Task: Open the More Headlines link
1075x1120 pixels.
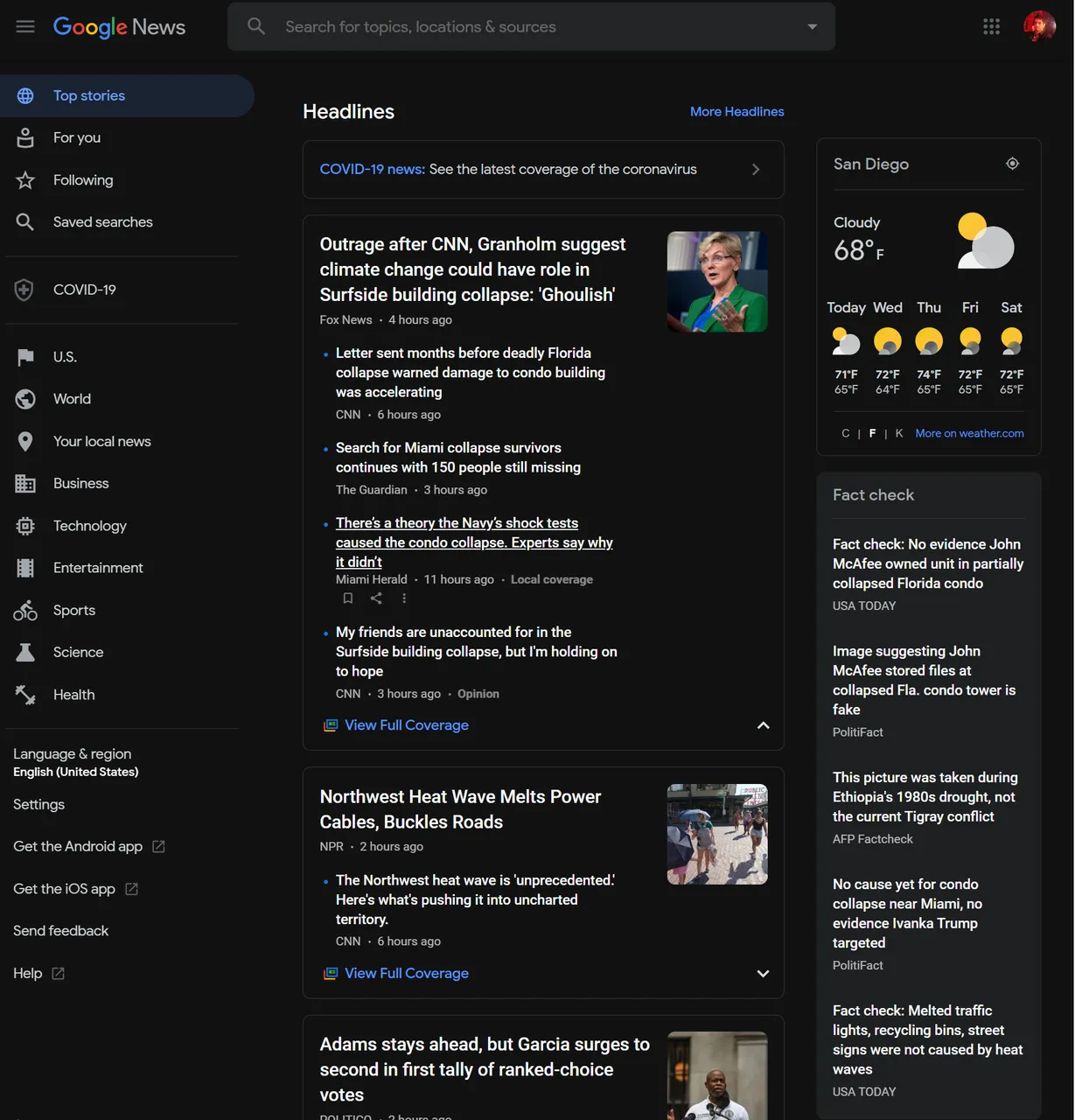Action: click(736, 111)
